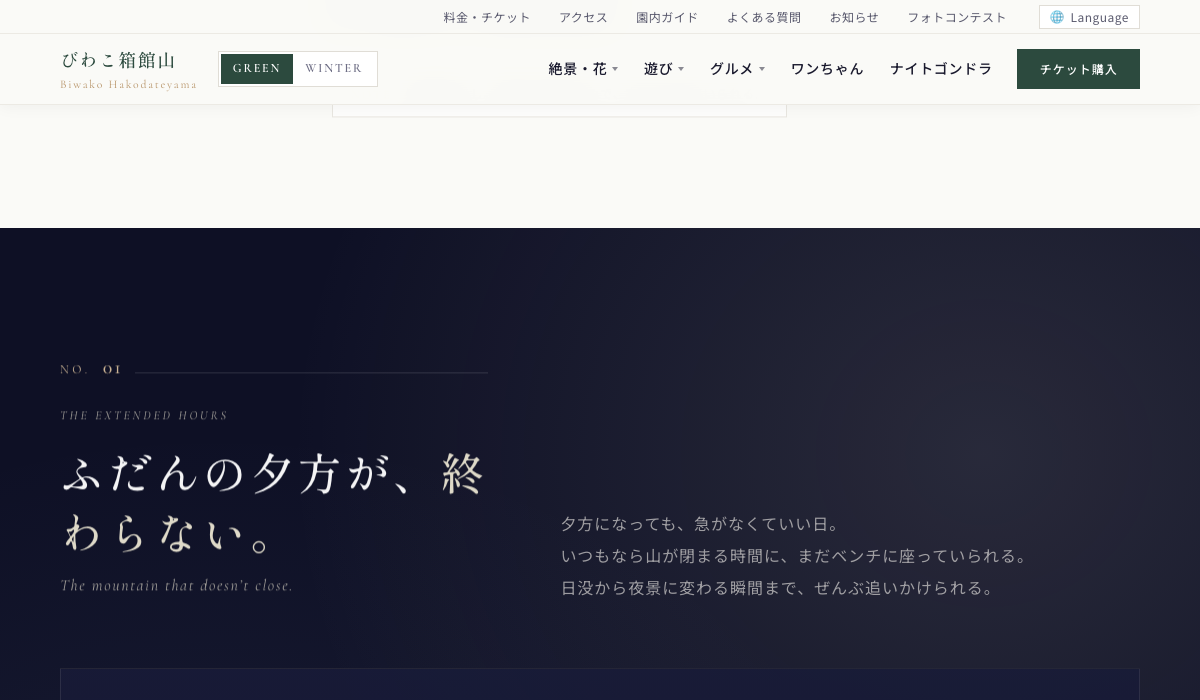This screenshot has height=700, width=1200.
Task: Go to 園内ガイド
Action: 667,17
